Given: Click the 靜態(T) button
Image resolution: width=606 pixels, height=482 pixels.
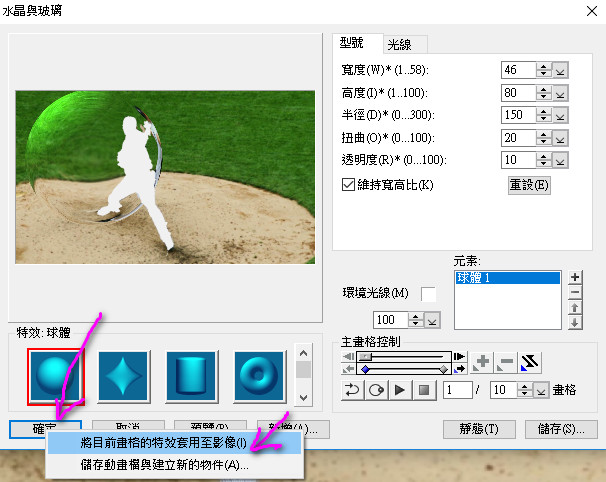Looking at the screenshot, I should tap(479, 429).
